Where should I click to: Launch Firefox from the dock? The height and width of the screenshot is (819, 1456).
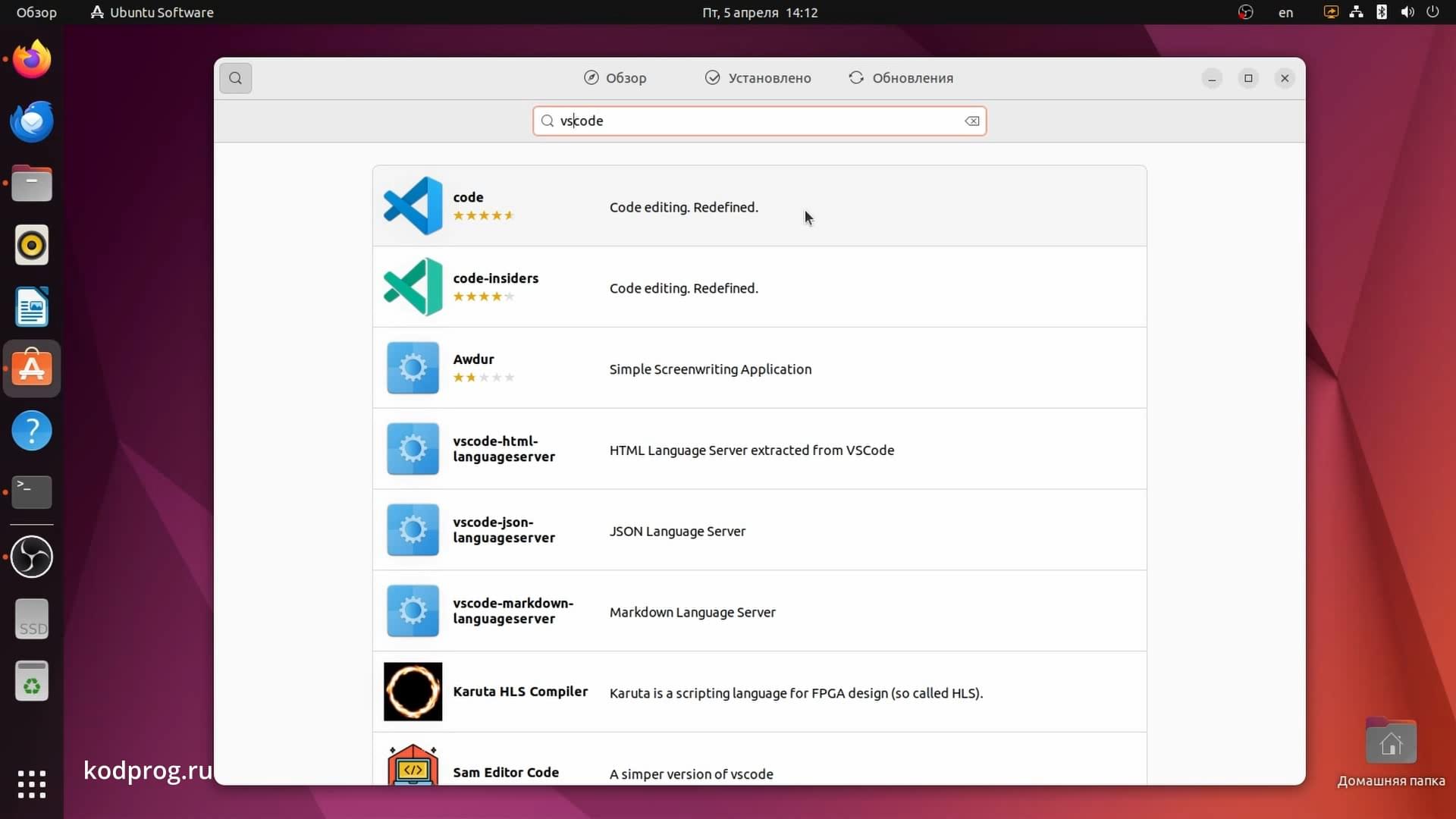(32, 59)
